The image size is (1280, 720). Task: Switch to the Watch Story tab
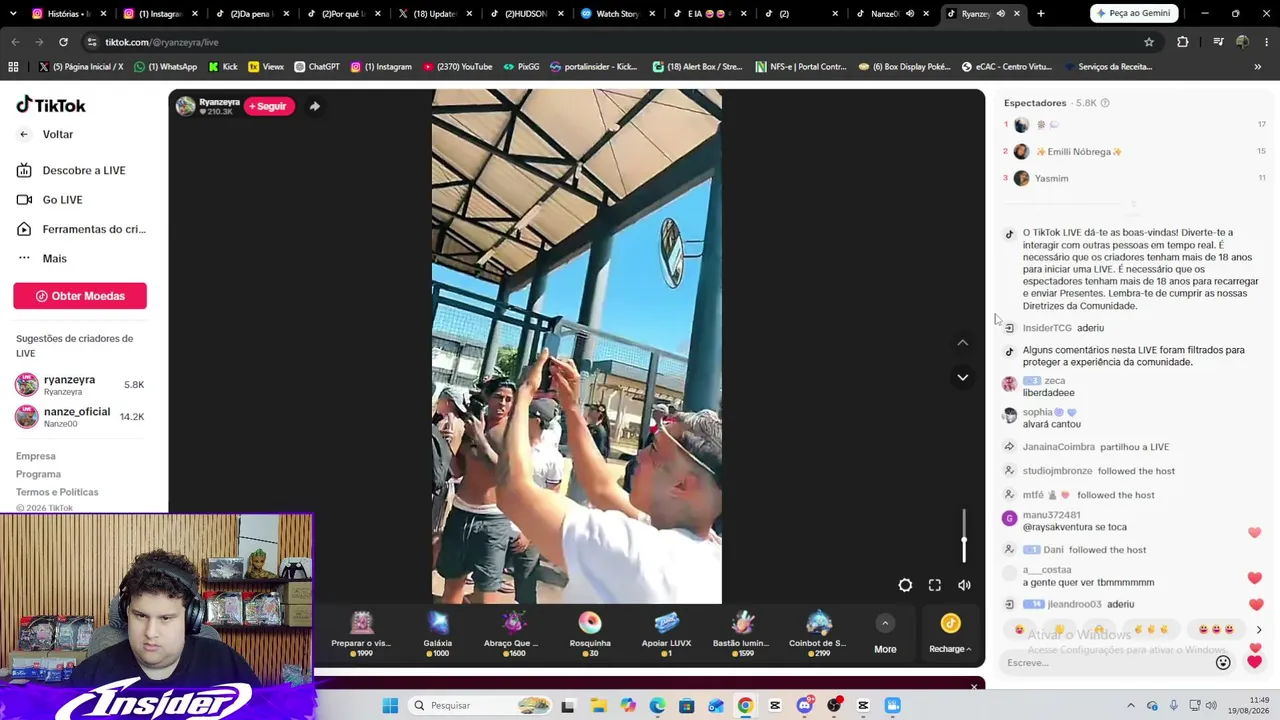[x=619, y=14]
